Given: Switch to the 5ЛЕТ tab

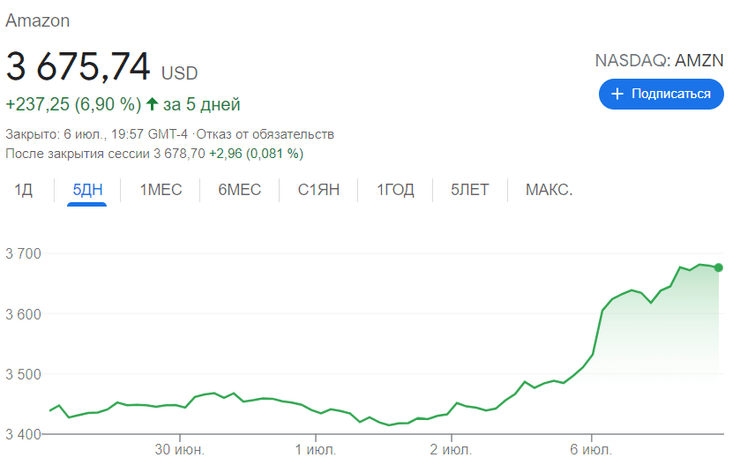Looking at the screenshot, I should pyautogui.click(x=470, y=190).
